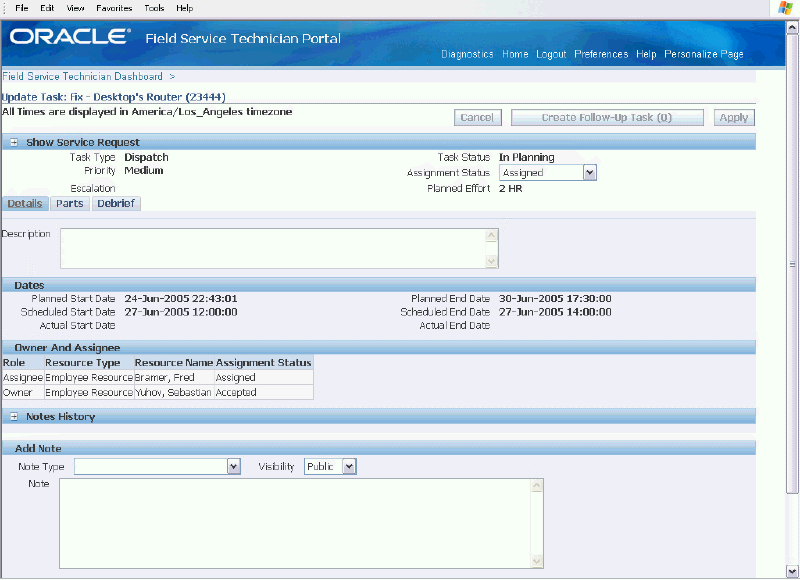This screenshot has height=580, width=800.
Task: Open the View menu
Action: (76, 8)
